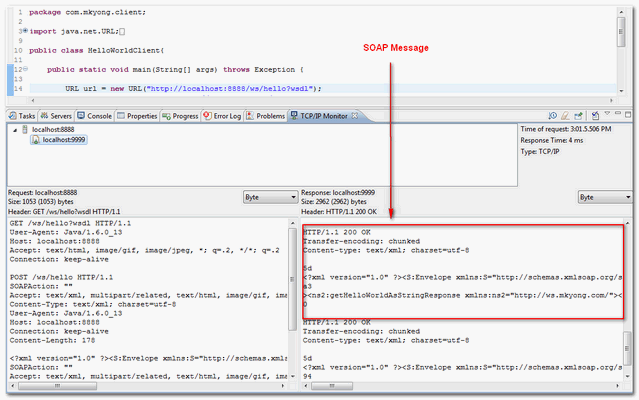
Task: Toggle the show header checkmark icon
Action: [x=595, y=116]
